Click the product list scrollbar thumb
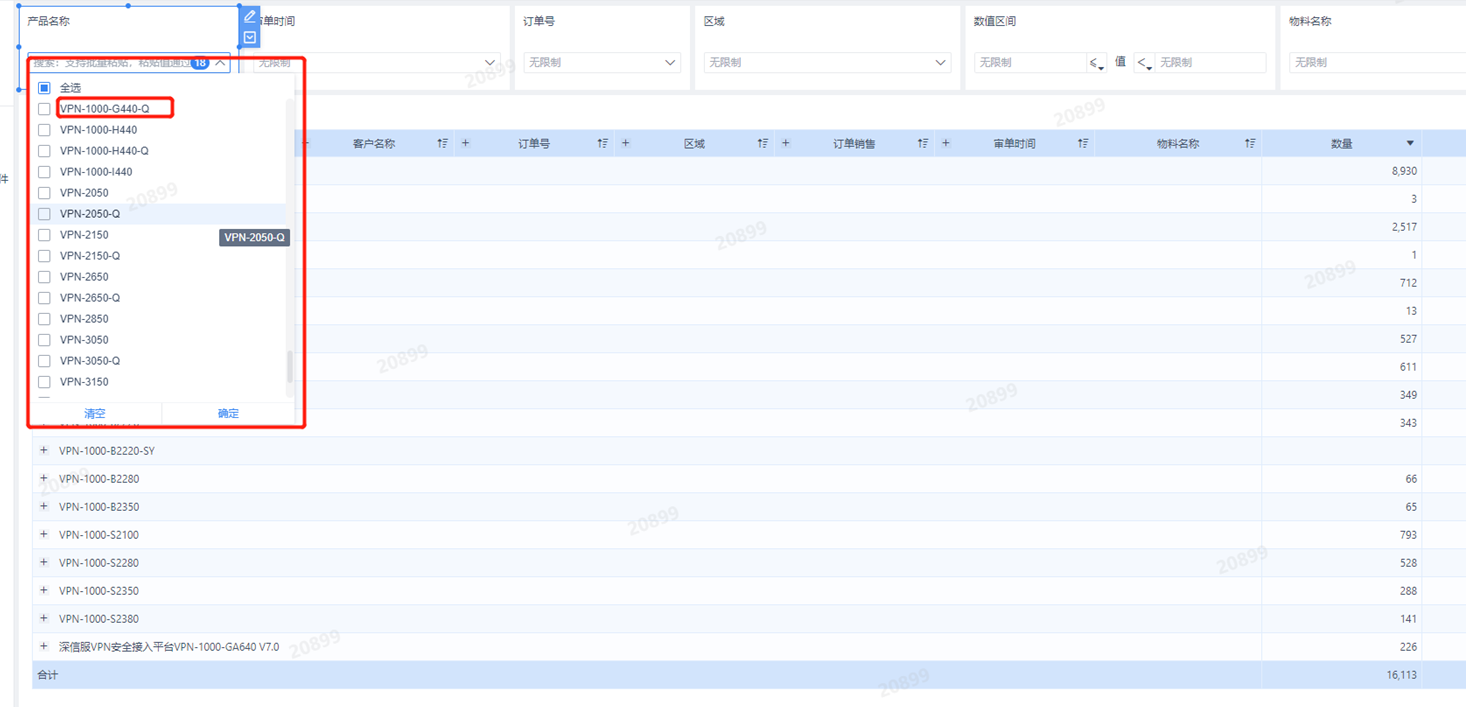The width and height of the screenshot is (1466, 707). (290, 366)
